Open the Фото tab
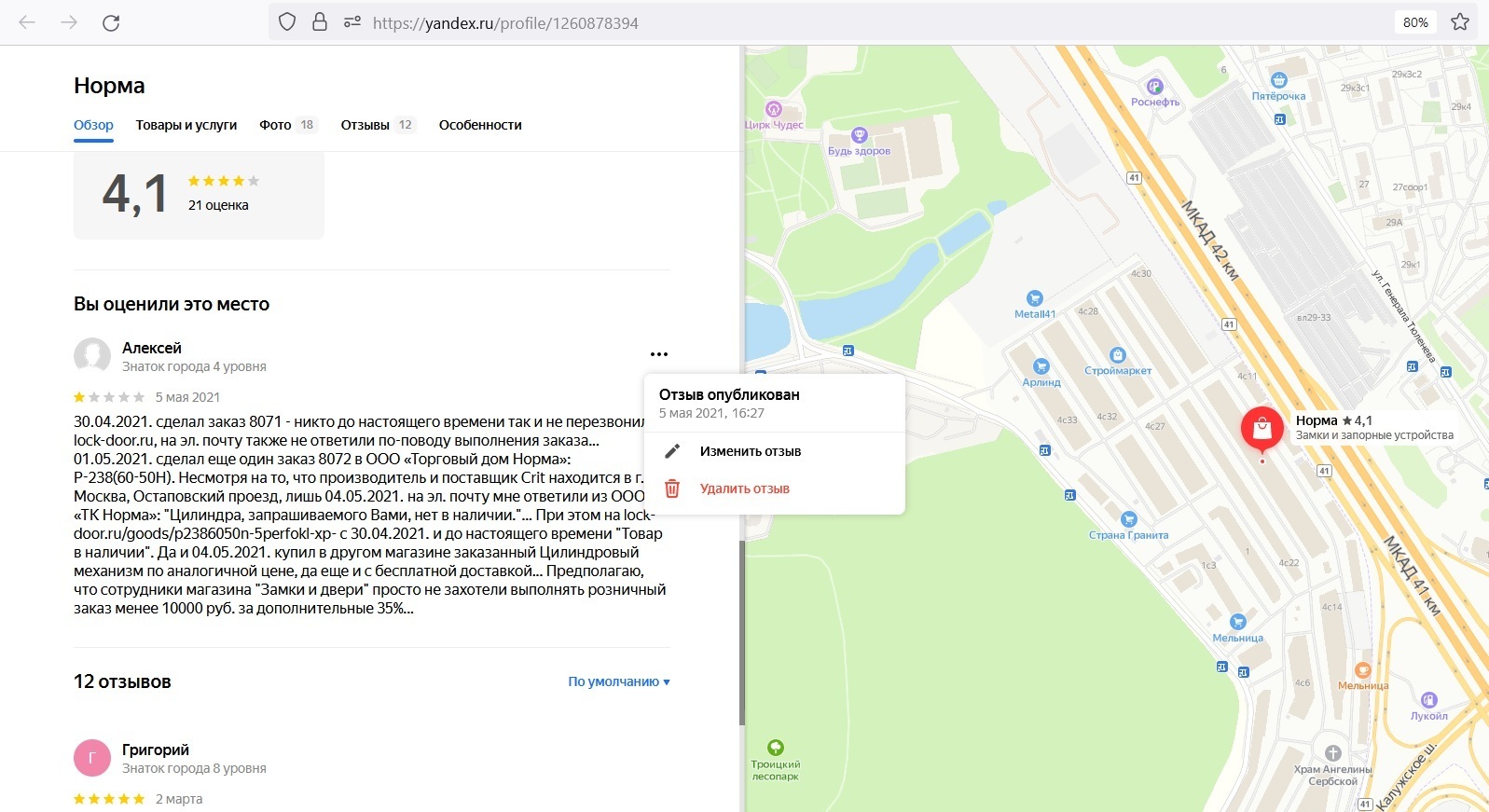Viewport: 1489px width, 812px height. tap(288, 125)
